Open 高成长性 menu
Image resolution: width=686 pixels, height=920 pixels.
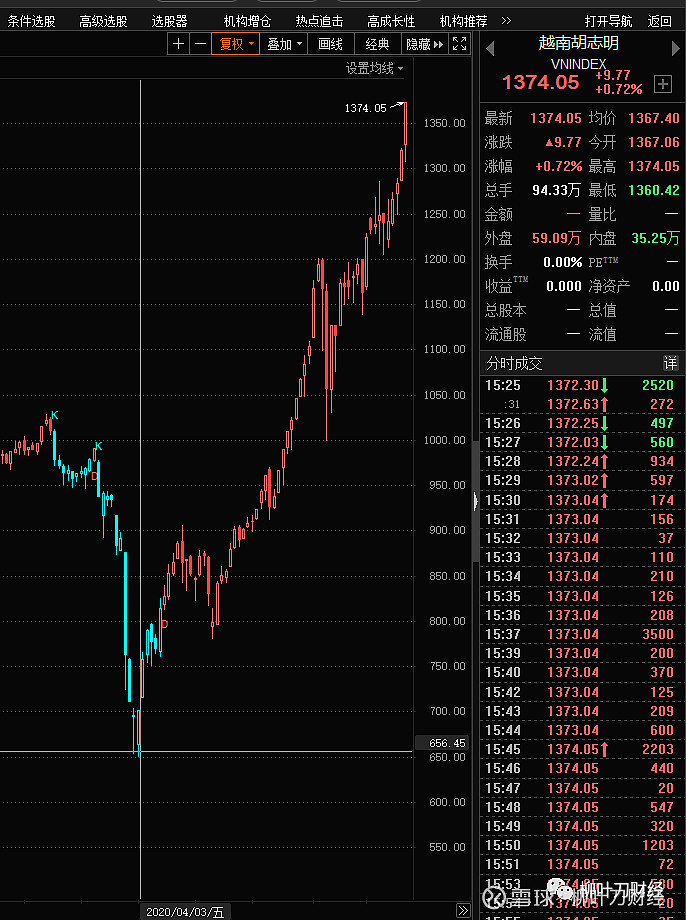tap(391, 22)
